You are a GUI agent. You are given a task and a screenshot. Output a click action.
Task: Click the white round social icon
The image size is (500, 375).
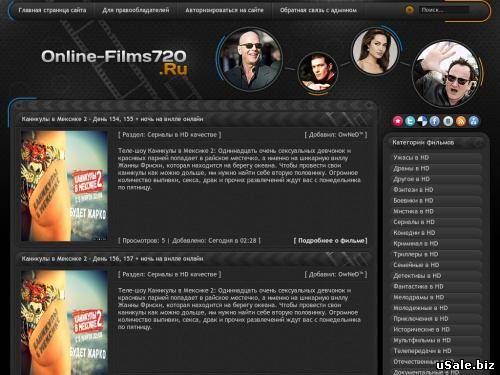point(448,121)
